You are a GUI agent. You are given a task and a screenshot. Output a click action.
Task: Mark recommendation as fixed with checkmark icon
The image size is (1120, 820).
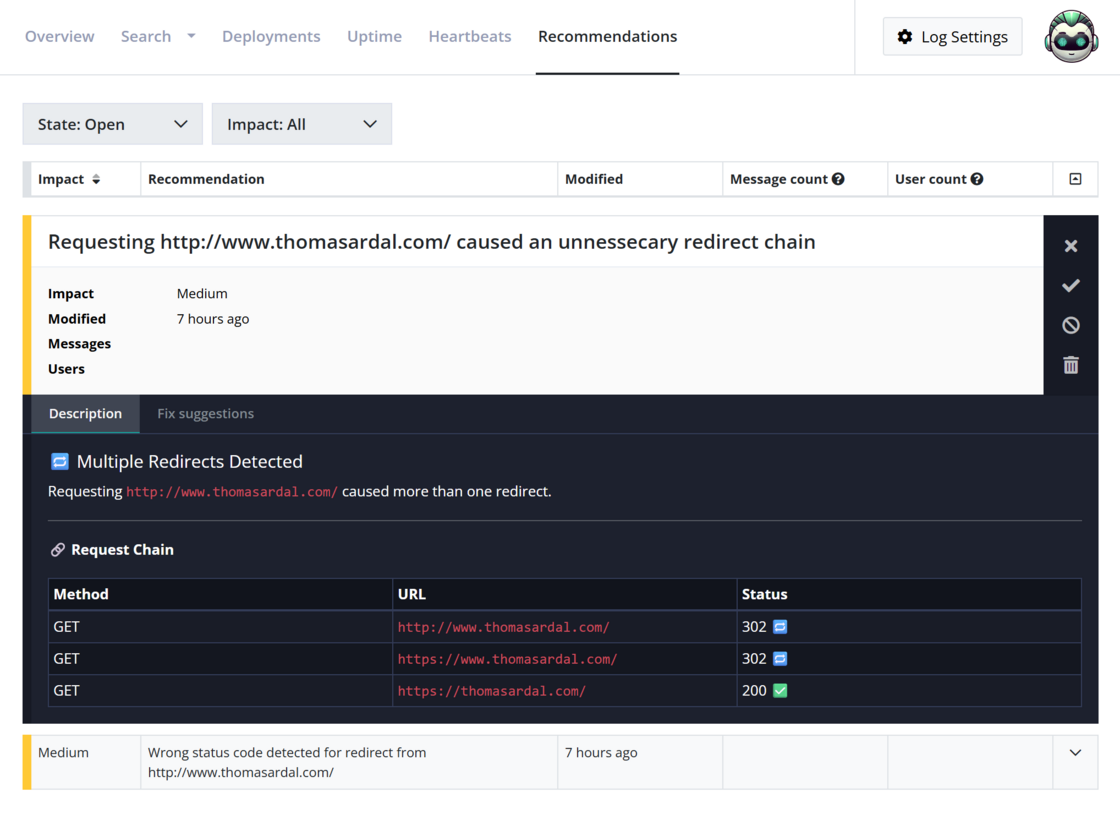tap(1070, 286)
